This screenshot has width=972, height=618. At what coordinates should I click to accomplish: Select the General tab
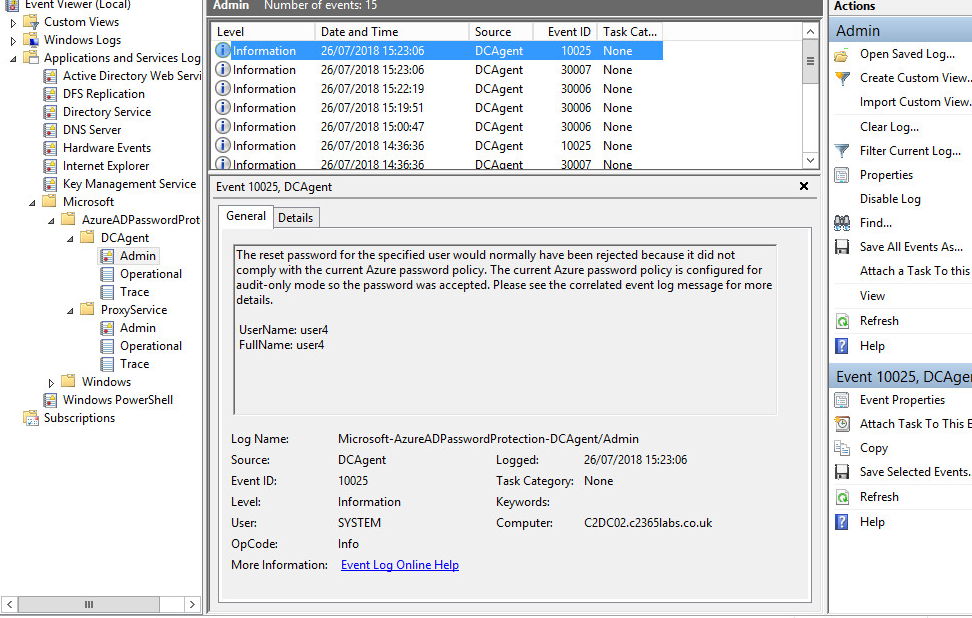(245, 216)
